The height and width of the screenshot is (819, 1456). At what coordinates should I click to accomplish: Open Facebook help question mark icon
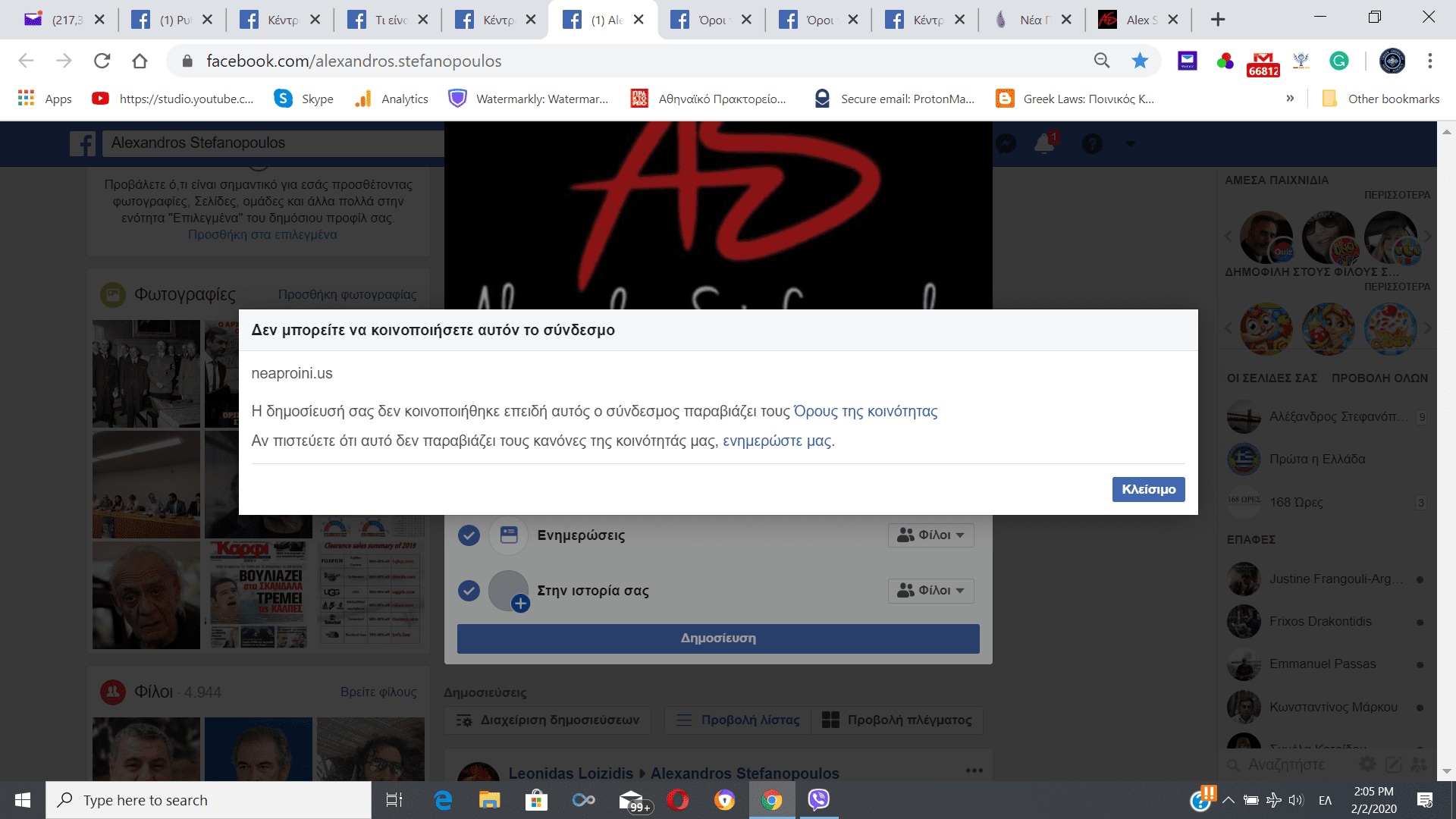coord(1092,143)
